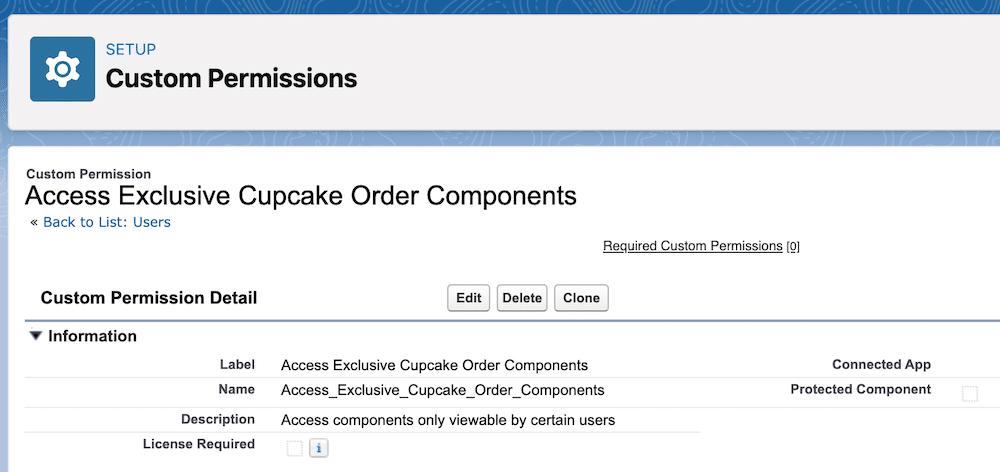Screen dimensions: 1000x472
Task: Click the Clone button
Action: (582, 298)
